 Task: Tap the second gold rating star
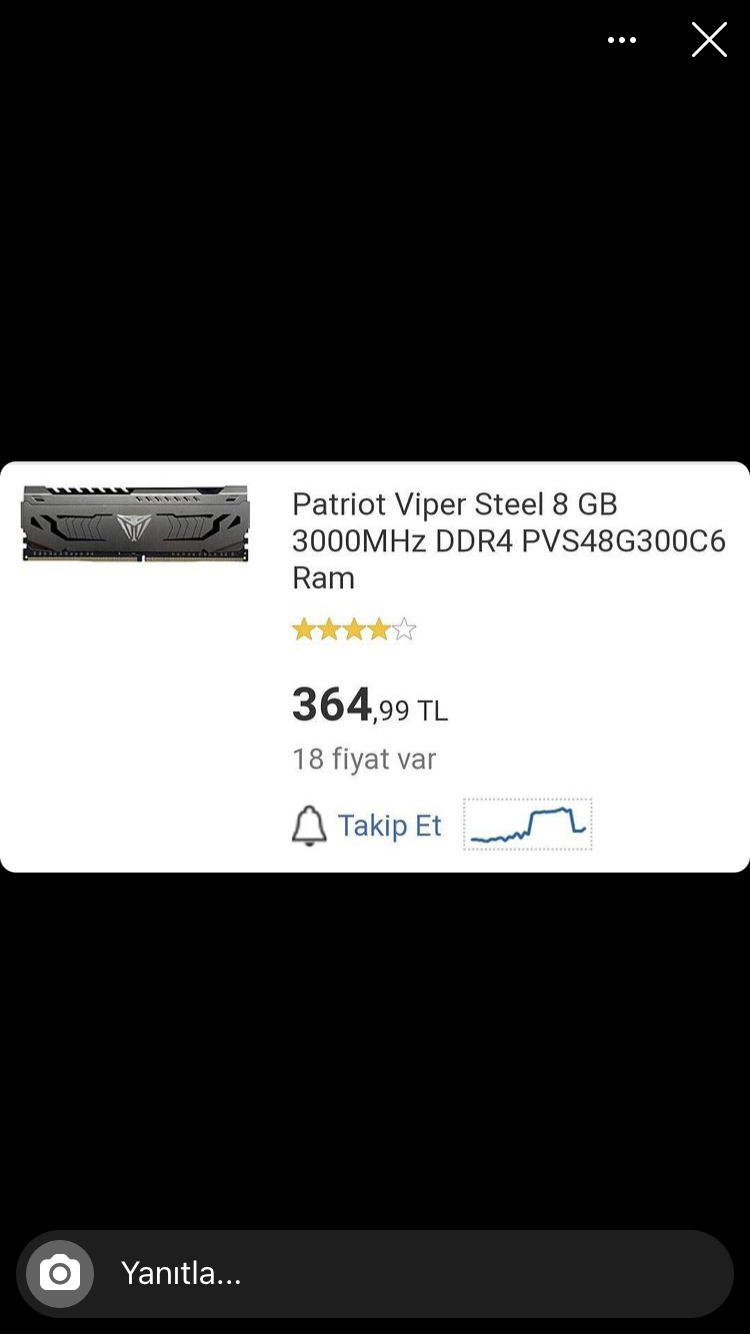click(x=328, y=630)
